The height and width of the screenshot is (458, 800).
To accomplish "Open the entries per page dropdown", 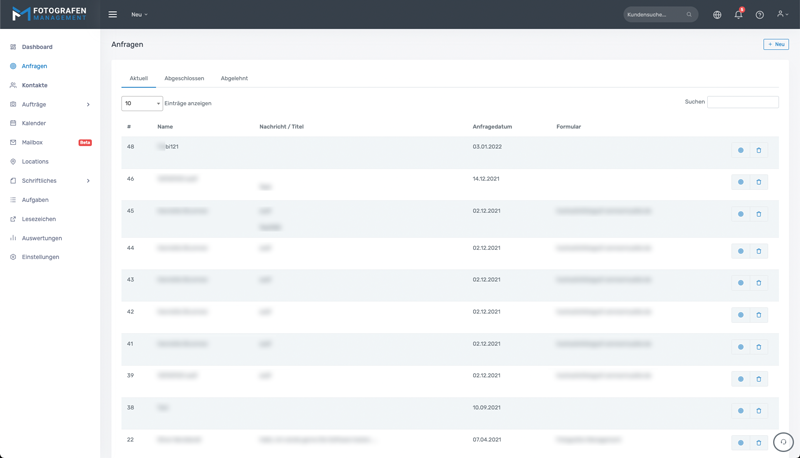I will coord(141,103).
